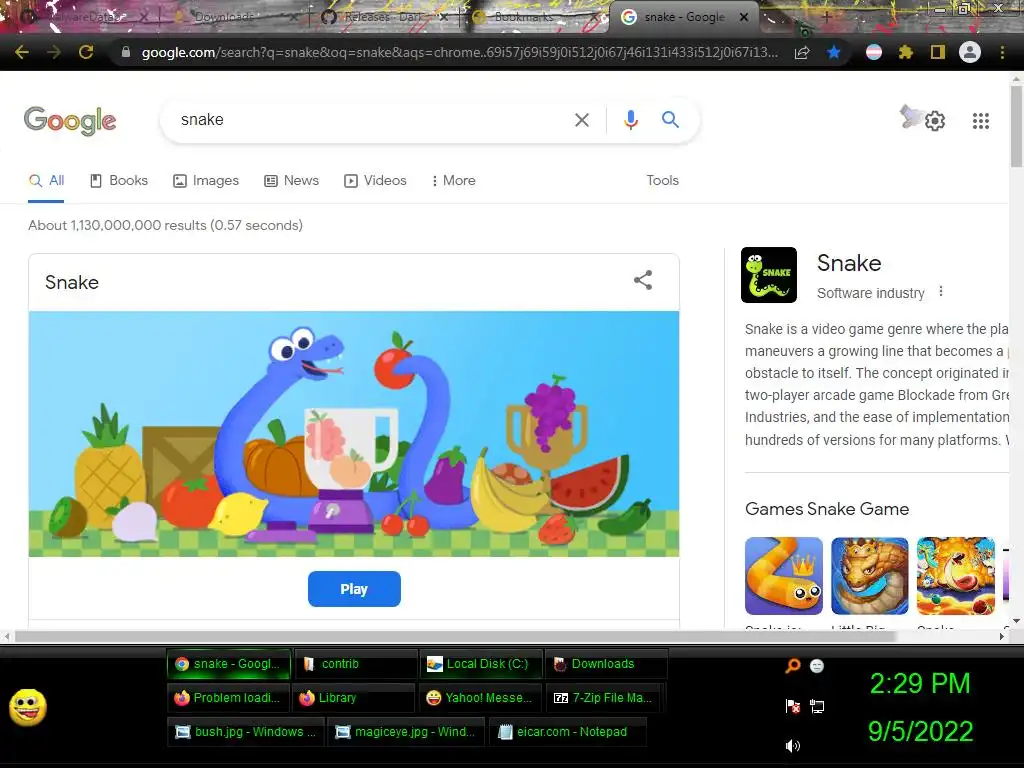Go back with the browser back arrow

point(22,52)
